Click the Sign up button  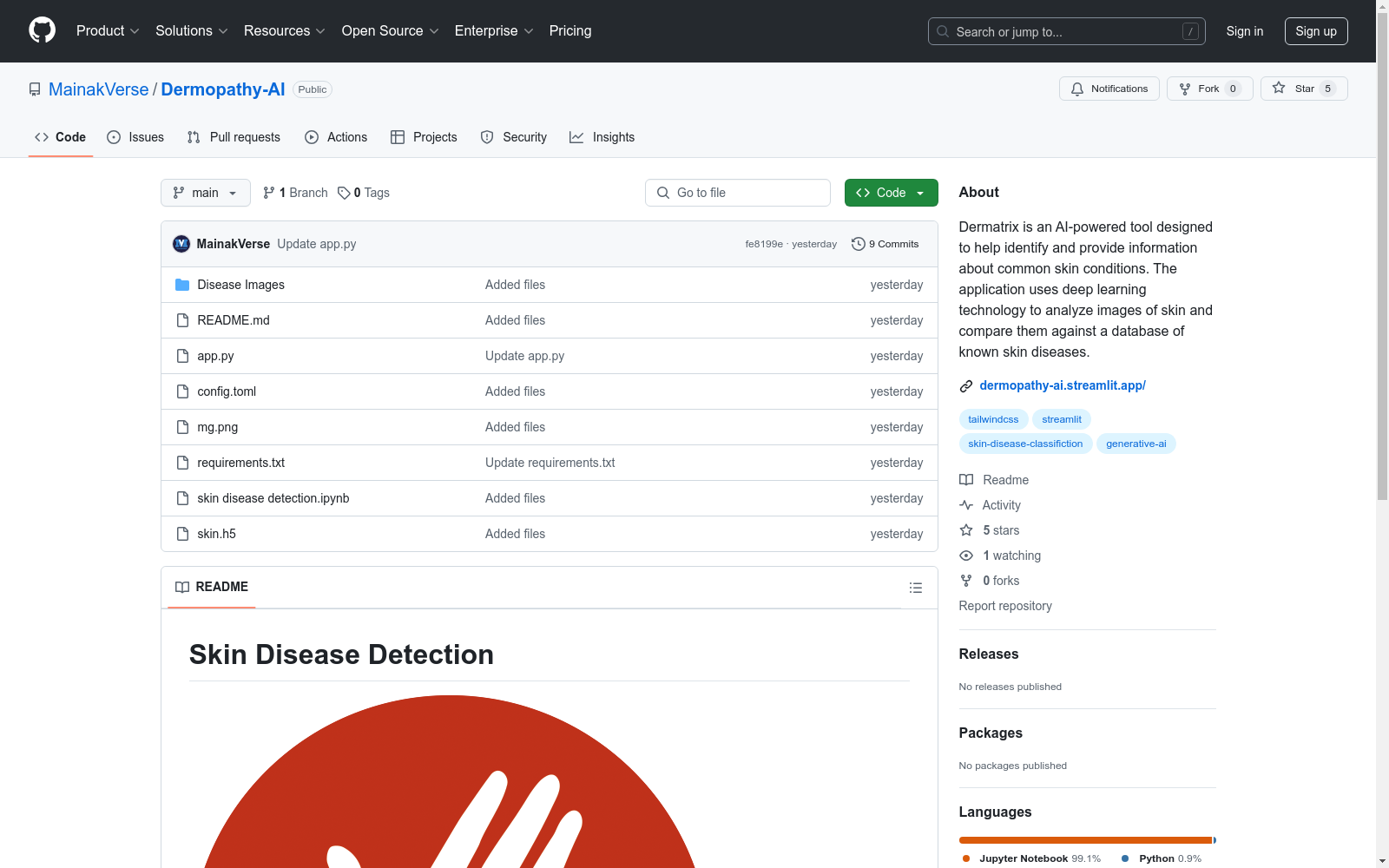pos(1316,31)
